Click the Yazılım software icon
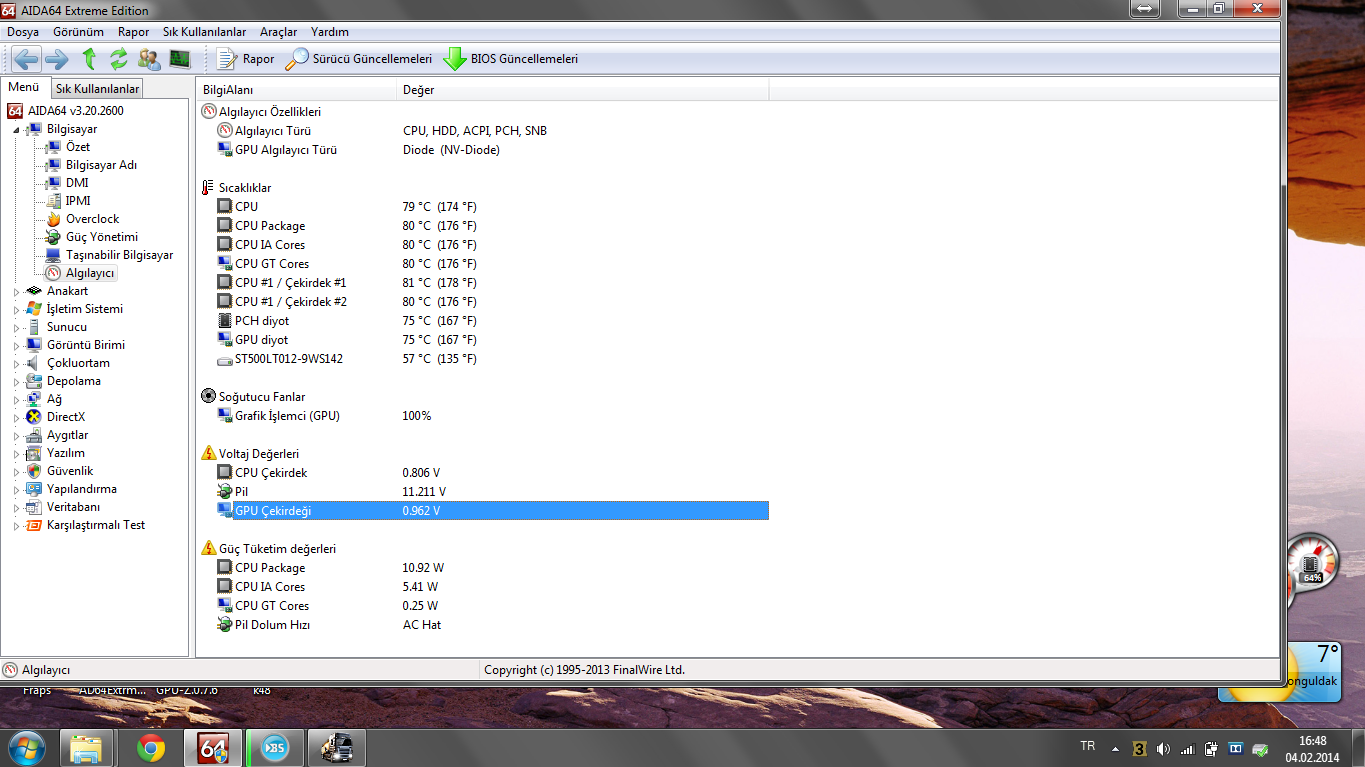 35,453
